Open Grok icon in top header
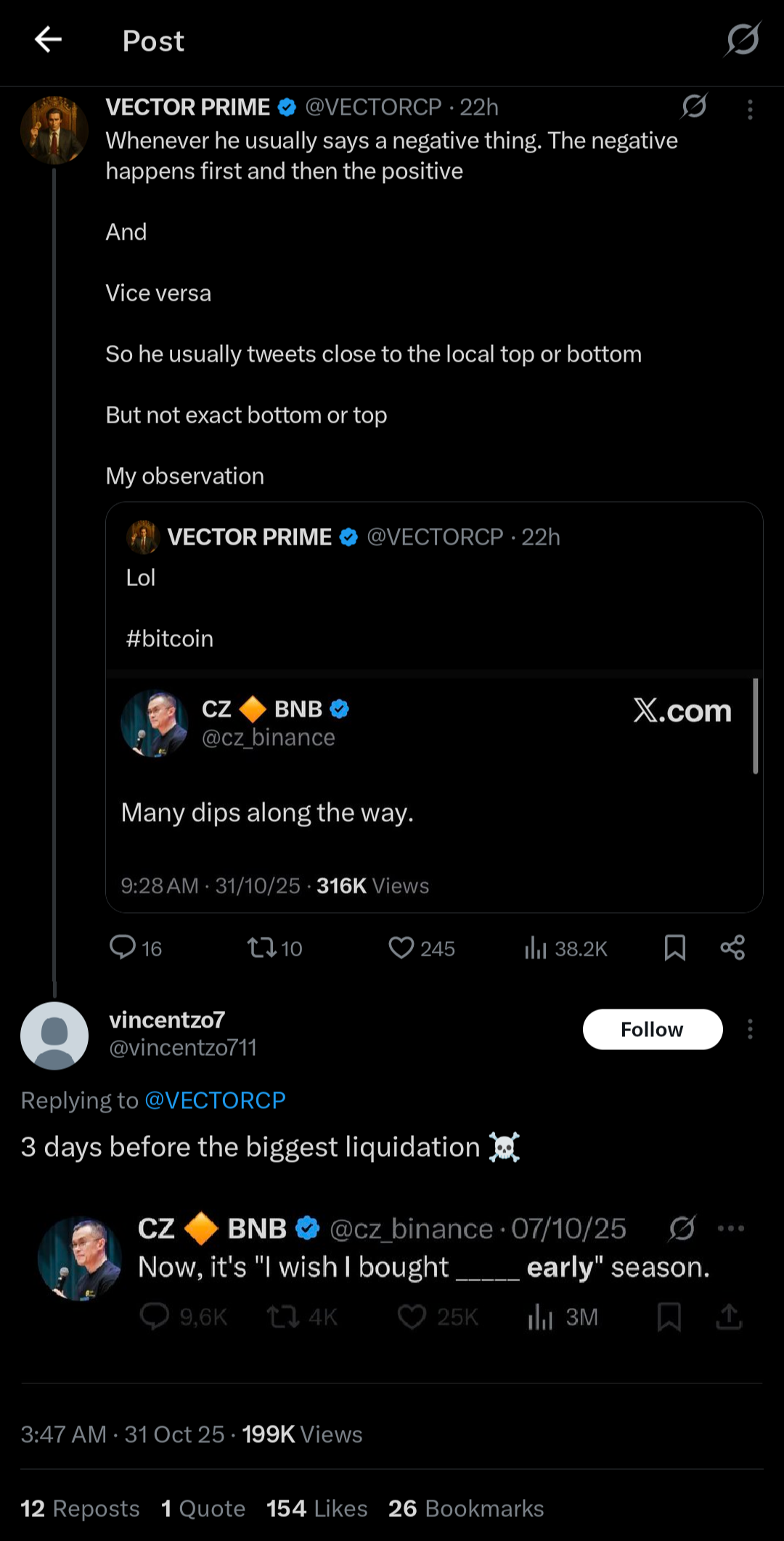The width and height of the screenshot is (784, 1541). (743, 39)
